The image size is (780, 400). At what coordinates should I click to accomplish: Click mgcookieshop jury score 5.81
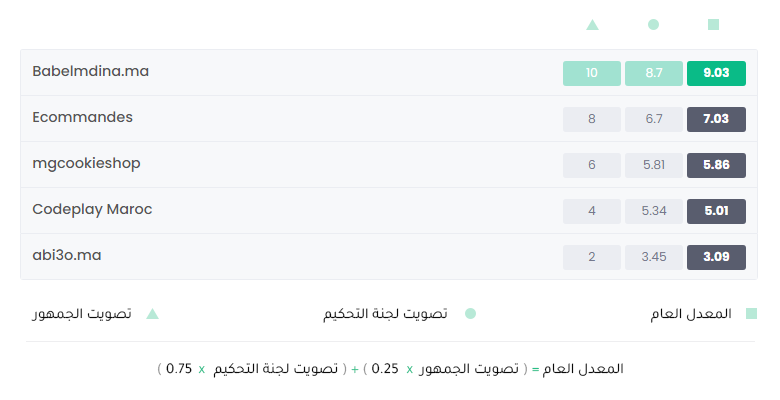(654, 165)
